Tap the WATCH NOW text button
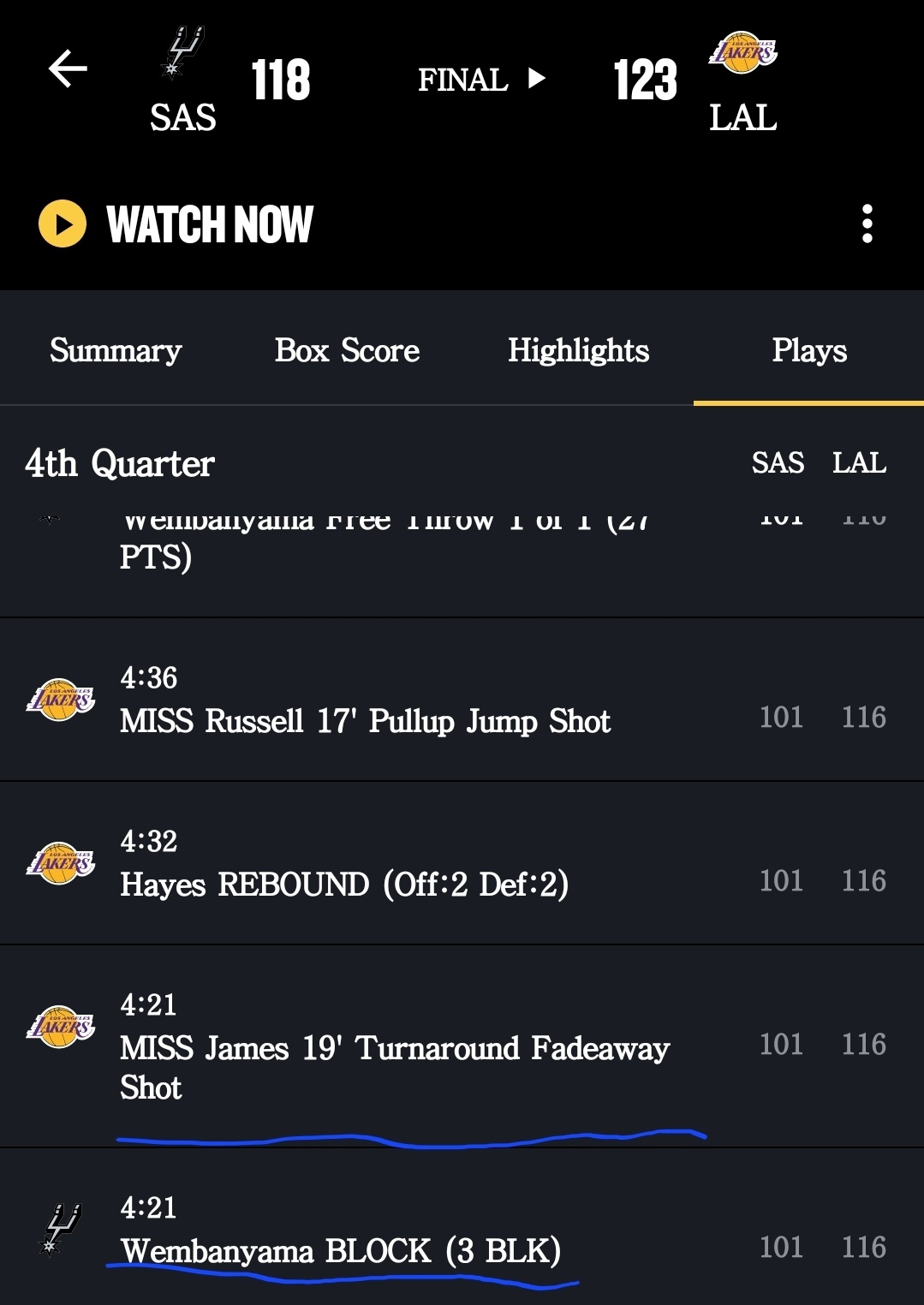 click(x=209, y=224)
